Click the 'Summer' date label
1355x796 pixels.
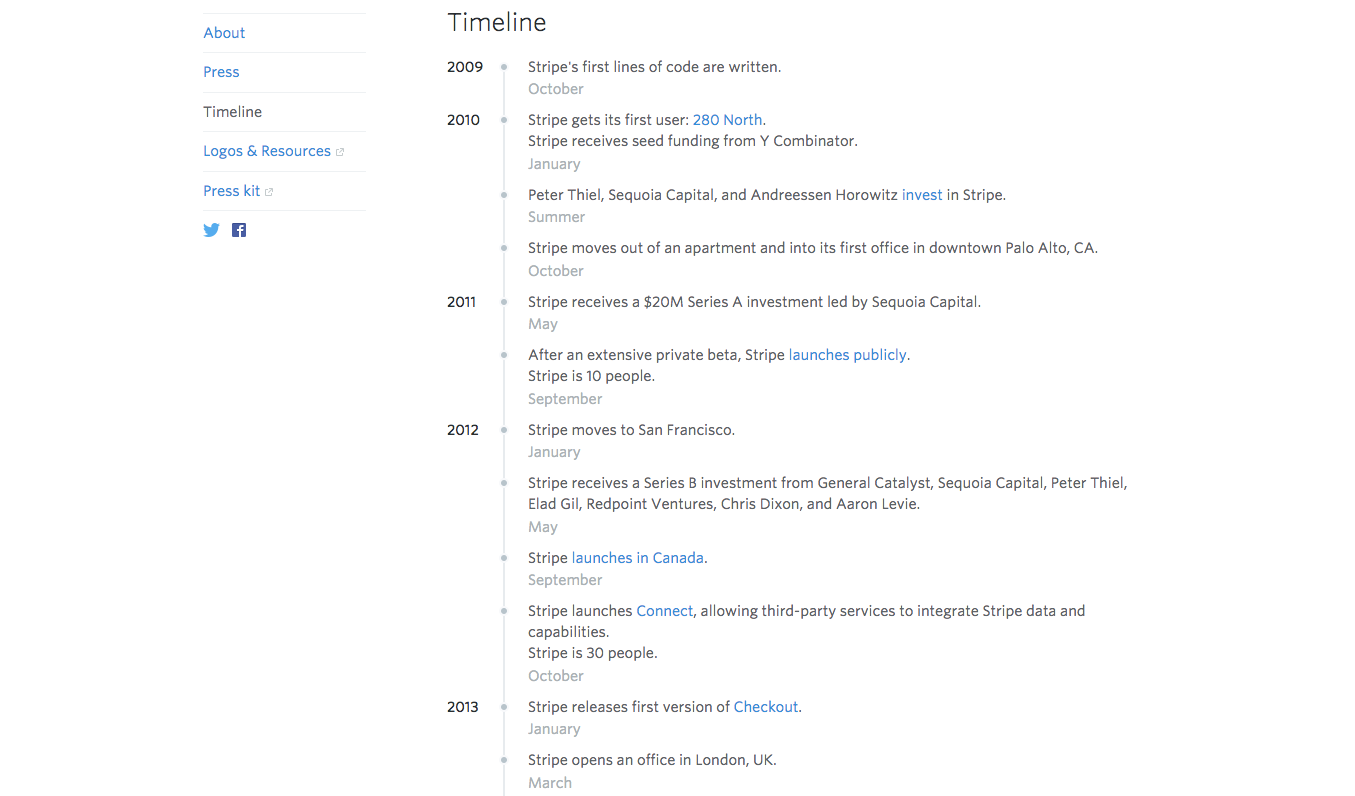click(556, 217)
